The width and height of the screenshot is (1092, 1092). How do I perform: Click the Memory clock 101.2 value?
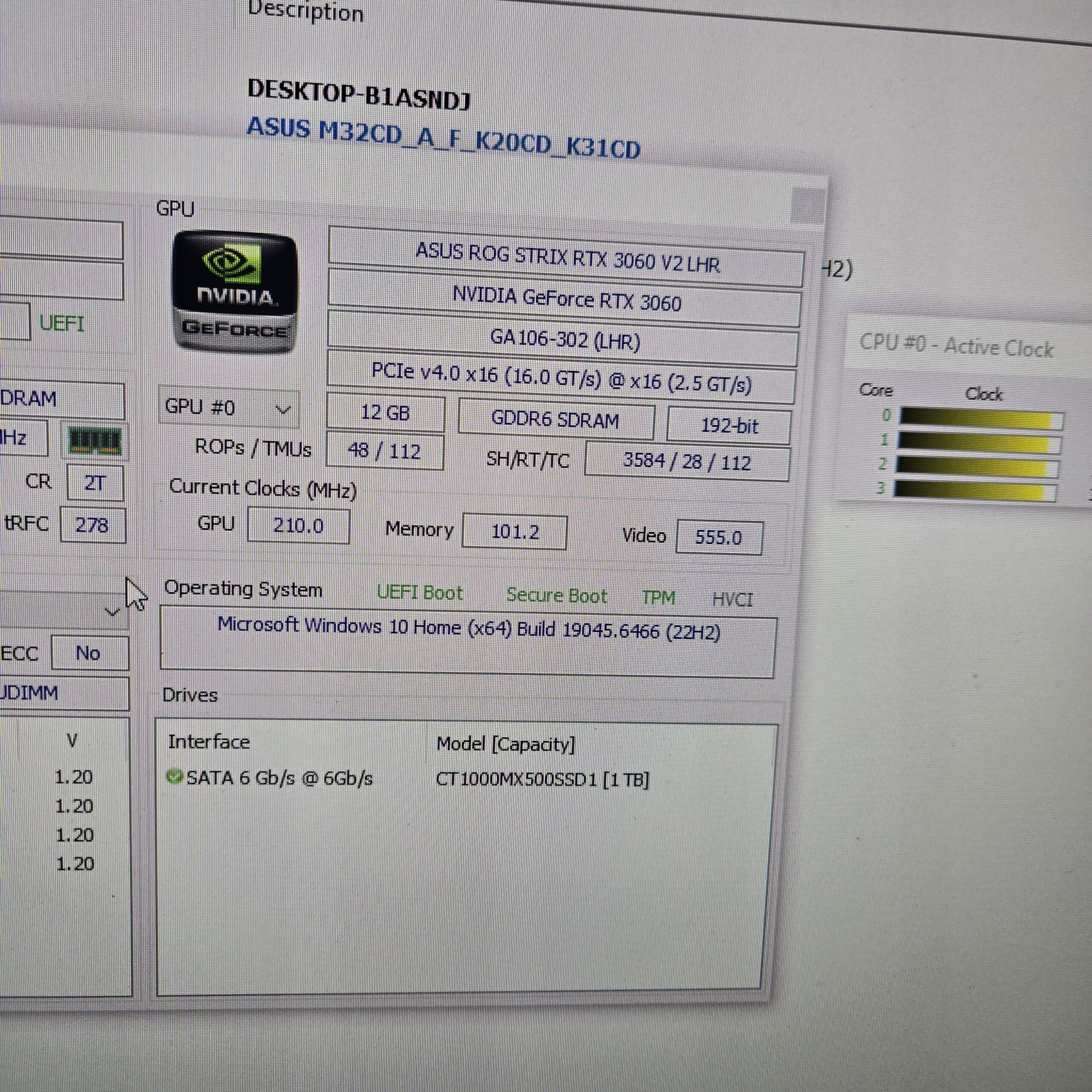pyautogui.click(x=515, y=531)
